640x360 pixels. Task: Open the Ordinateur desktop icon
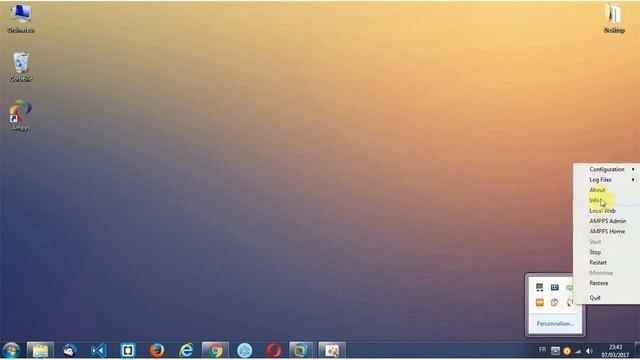click(x=21, y=18)
